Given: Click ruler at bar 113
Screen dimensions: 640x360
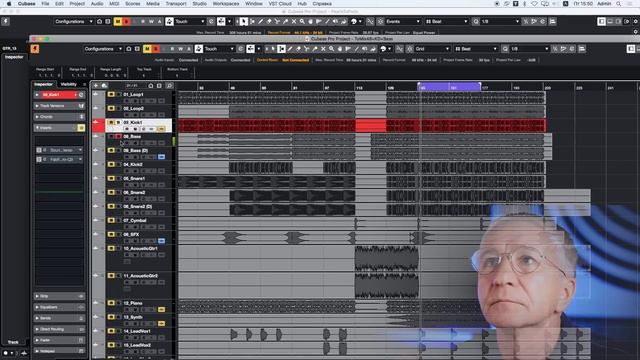Looking at the screenshot, I should tap(360, 87).
